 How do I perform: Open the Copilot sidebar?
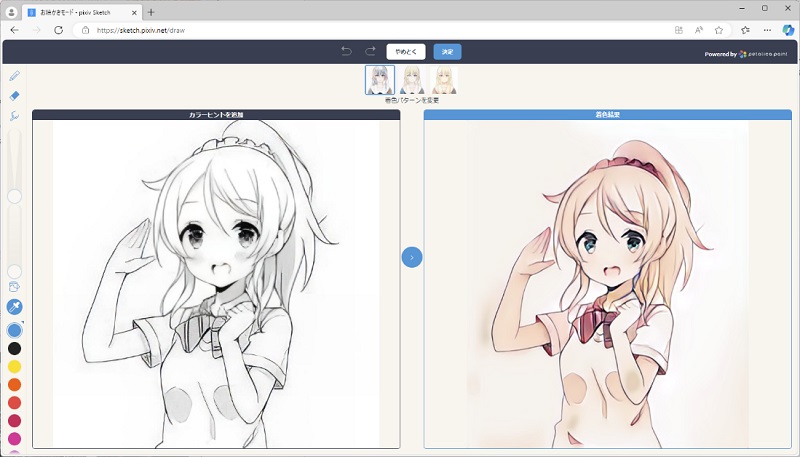(788, 30)
